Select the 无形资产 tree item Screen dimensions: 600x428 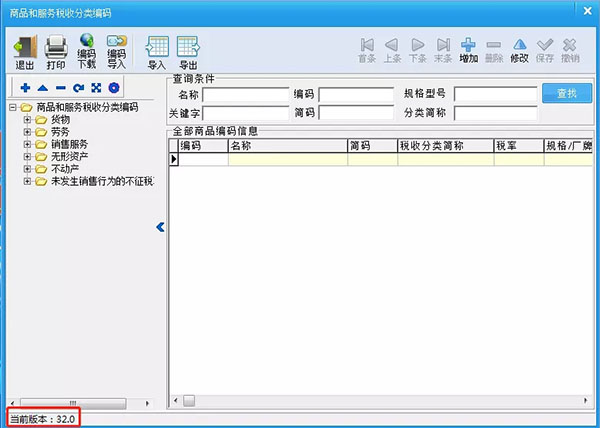69,156
